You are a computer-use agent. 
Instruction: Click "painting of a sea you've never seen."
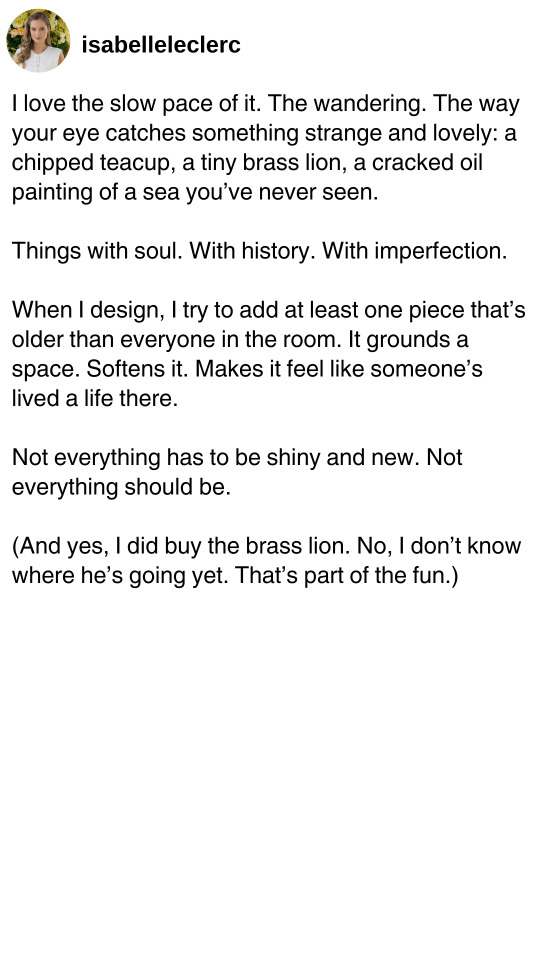tap(195, 193)
